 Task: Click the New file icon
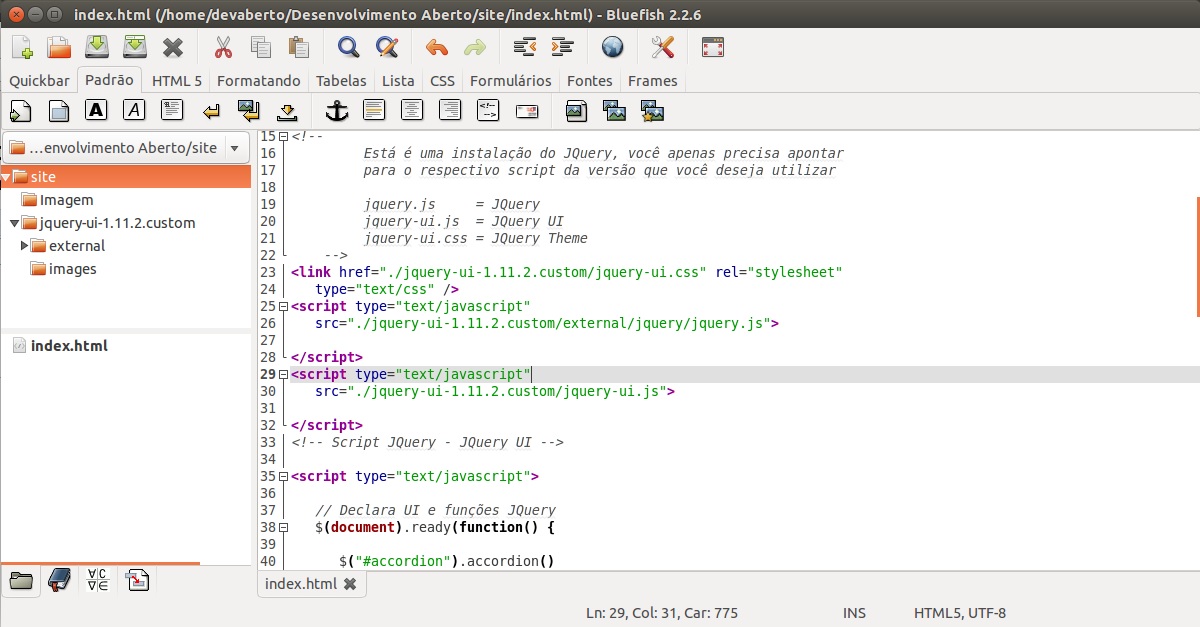pyautogui.click(x=22, y=47)
